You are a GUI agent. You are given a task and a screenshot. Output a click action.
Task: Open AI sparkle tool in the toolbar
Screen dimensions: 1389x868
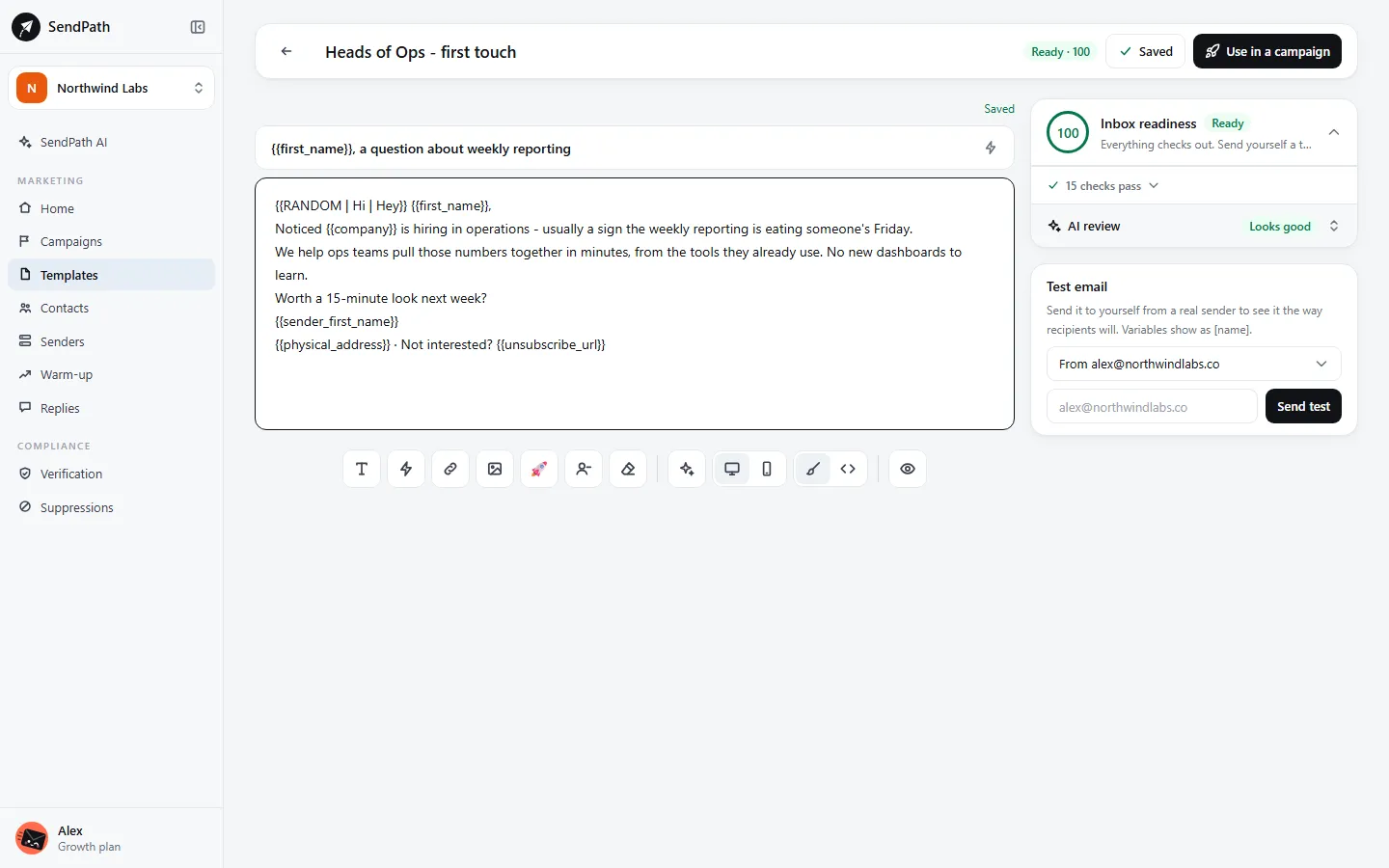pos(687,469)
